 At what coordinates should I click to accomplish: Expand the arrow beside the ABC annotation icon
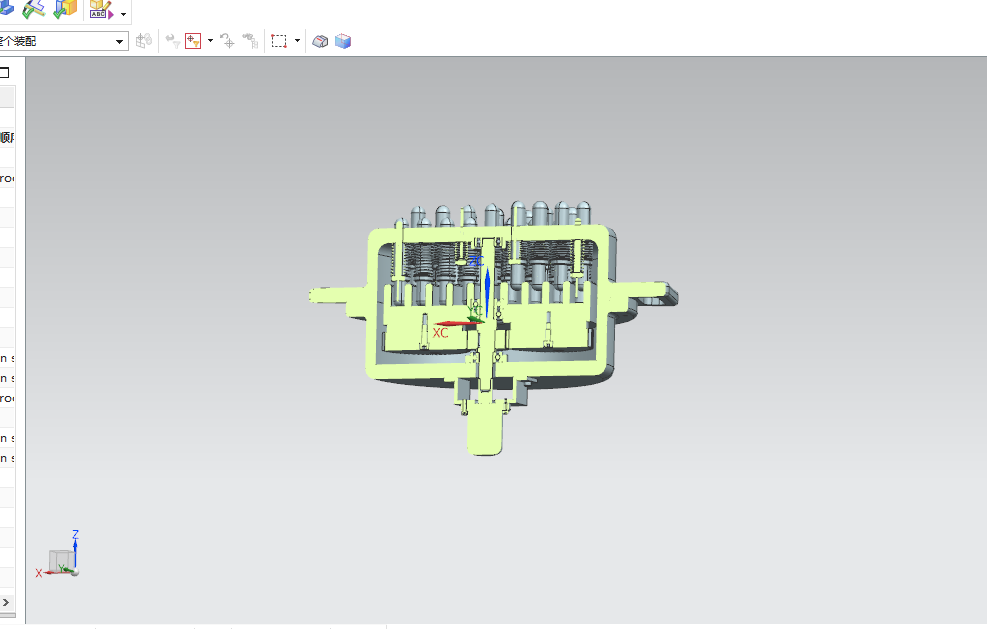(123, 14)
